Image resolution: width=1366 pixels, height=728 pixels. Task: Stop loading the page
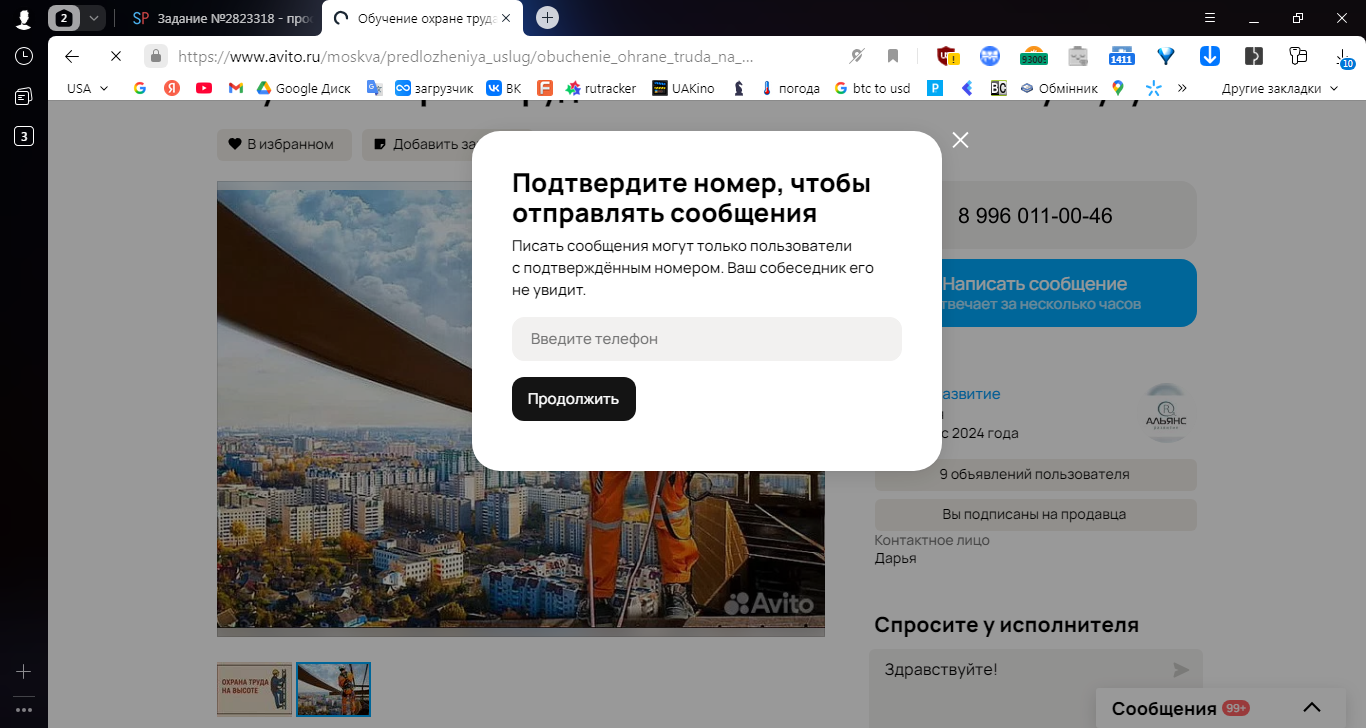(116, 56)
